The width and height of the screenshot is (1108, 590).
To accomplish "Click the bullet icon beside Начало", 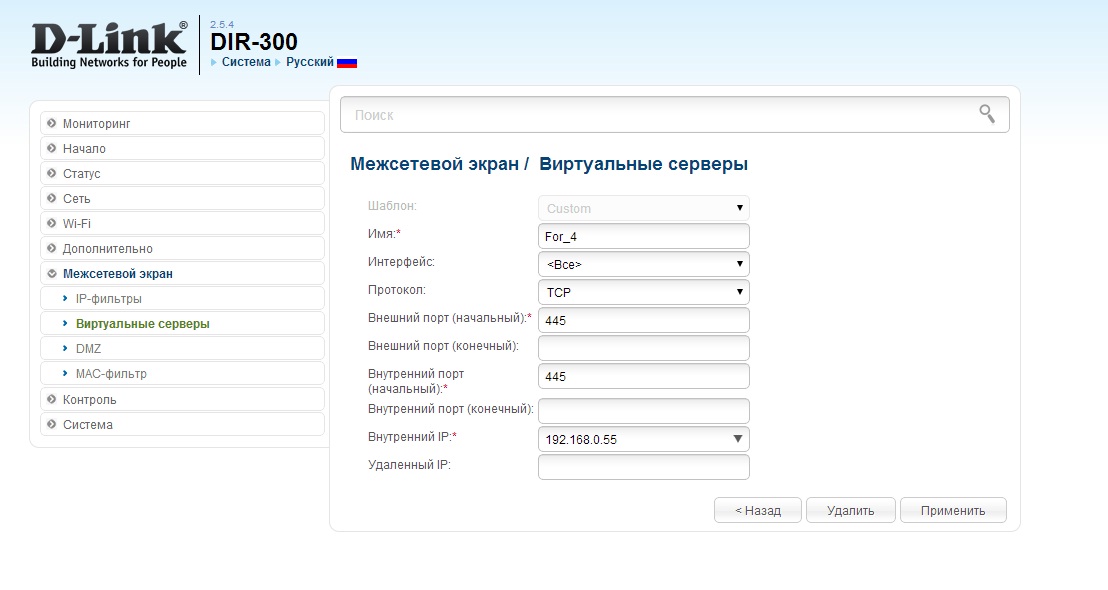I will click(x=52, y=148).
